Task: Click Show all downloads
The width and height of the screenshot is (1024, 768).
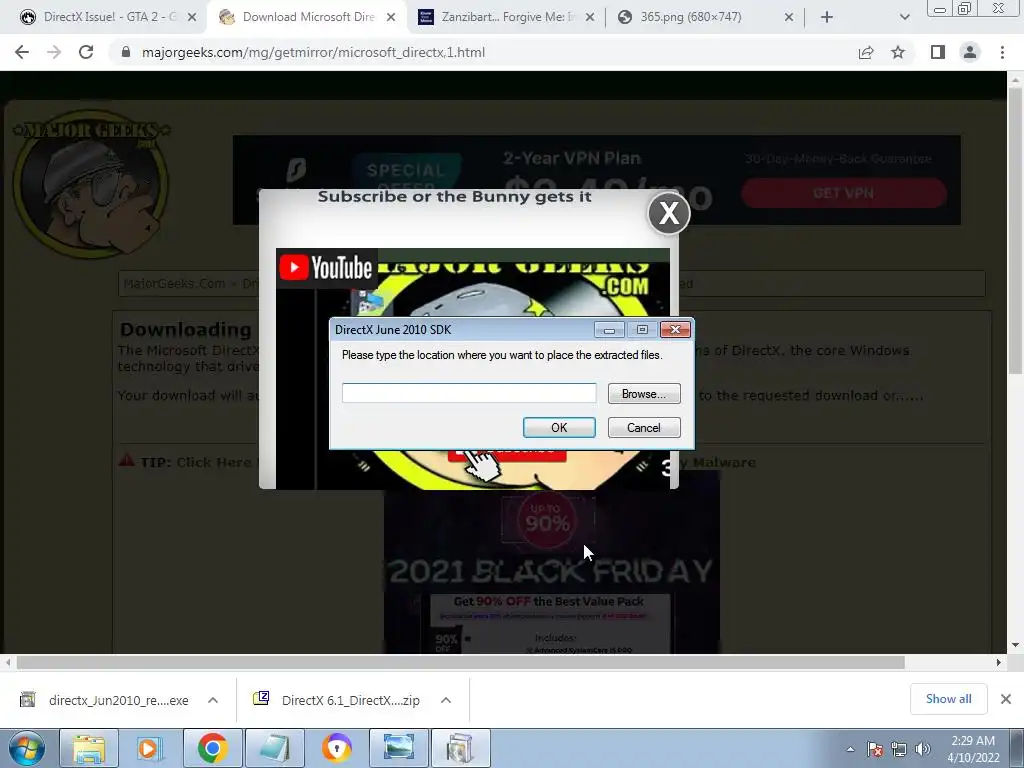Action: (x=948, y=699)
